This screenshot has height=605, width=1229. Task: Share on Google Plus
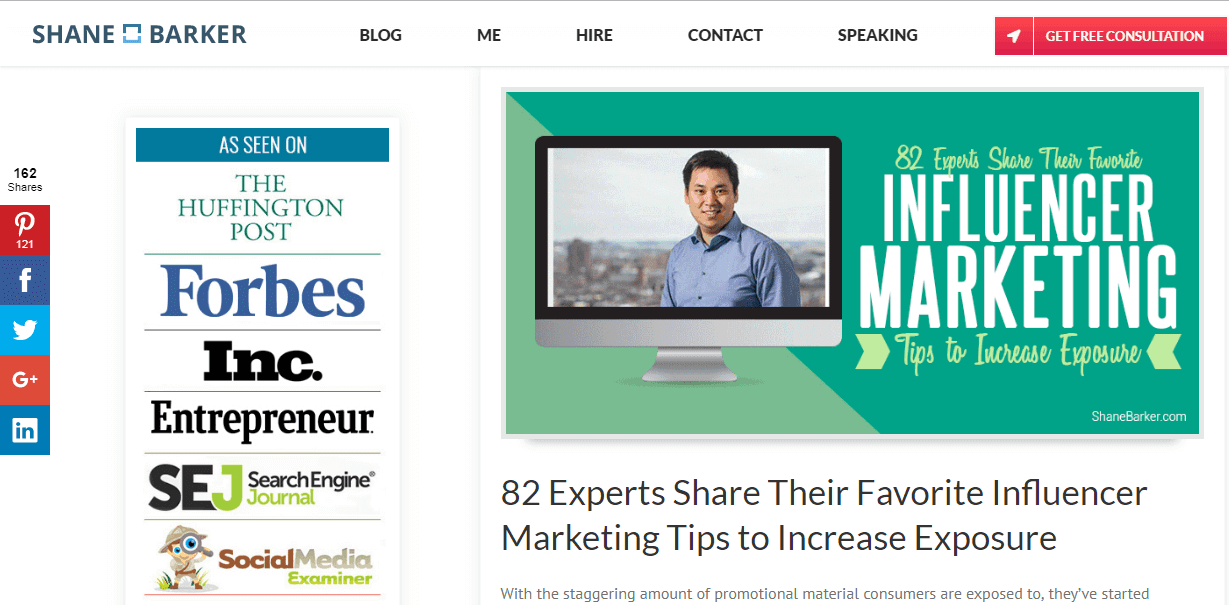coord(24,380)
